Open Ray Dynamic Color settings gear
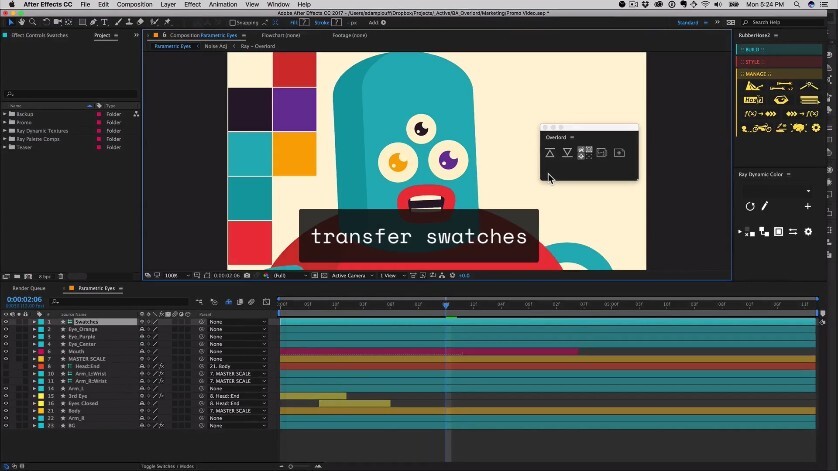 tap(808, 232)
